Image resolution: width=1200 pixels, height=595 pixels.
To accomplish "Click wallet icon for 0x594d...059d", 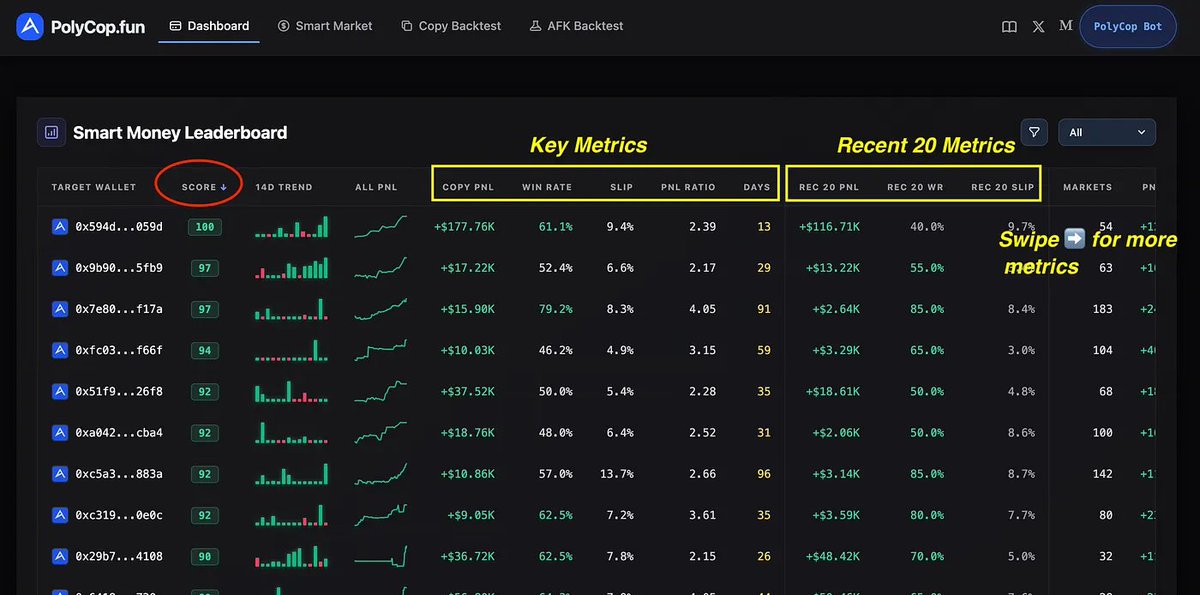I will (x=59, y=227).
